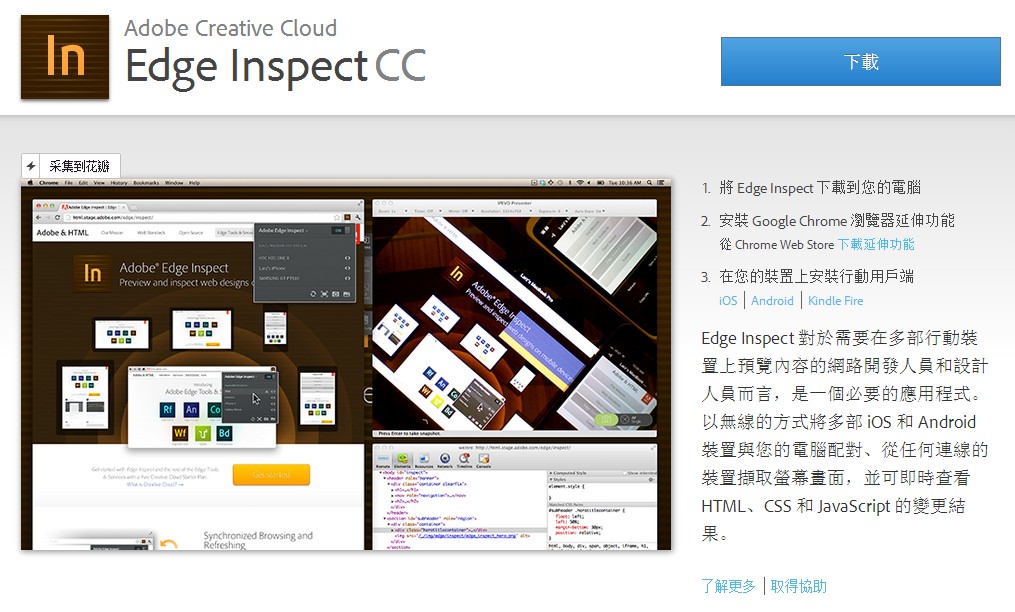The height and width of the screenshot is (612, 1015).
Task: Click the Edge Inspect logo in page header
Action: pos(65,57)
